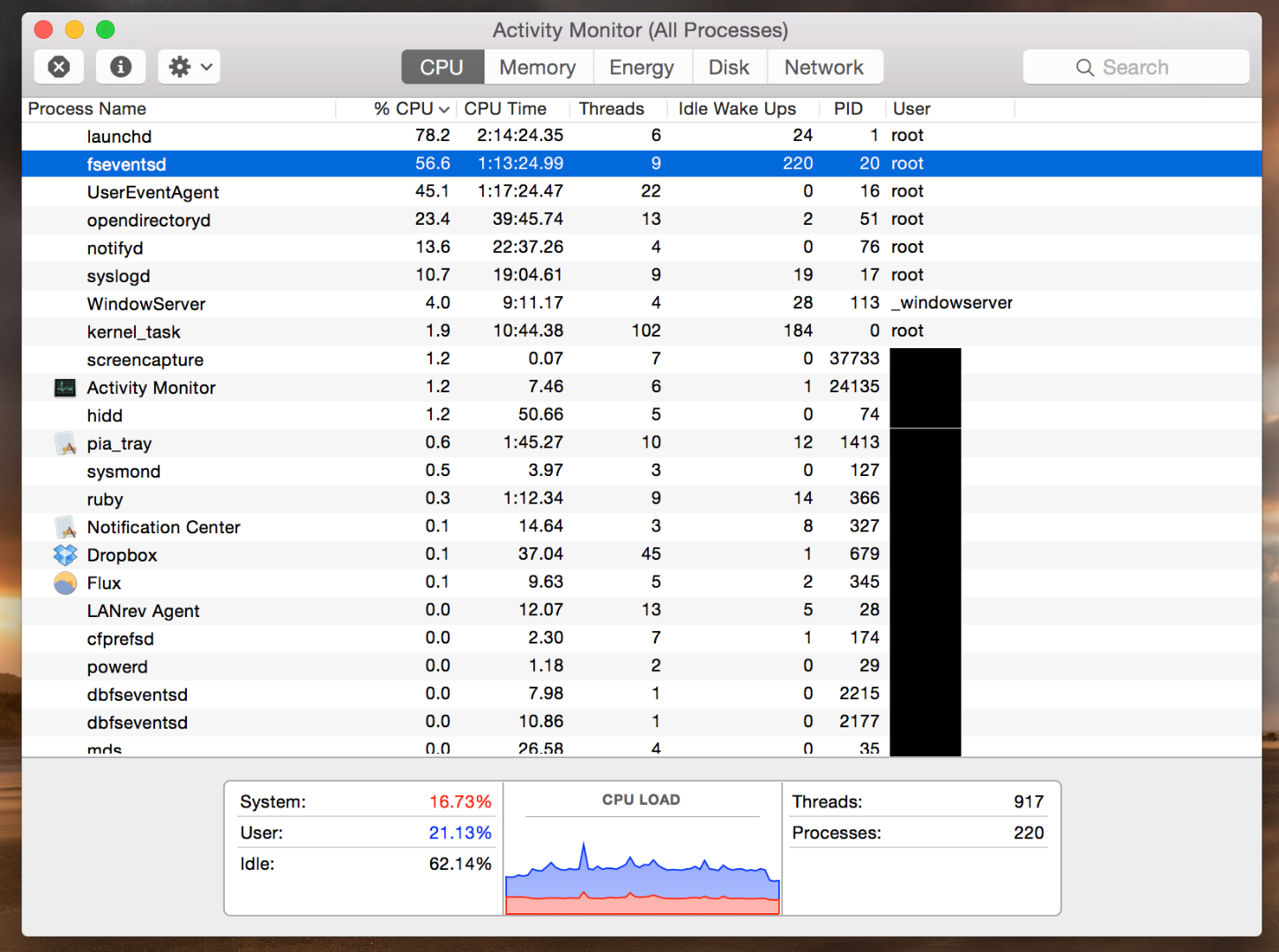Screen dimensions: 1279x952
Task: Select the ruby process row
Action: (x=642, y=499)
